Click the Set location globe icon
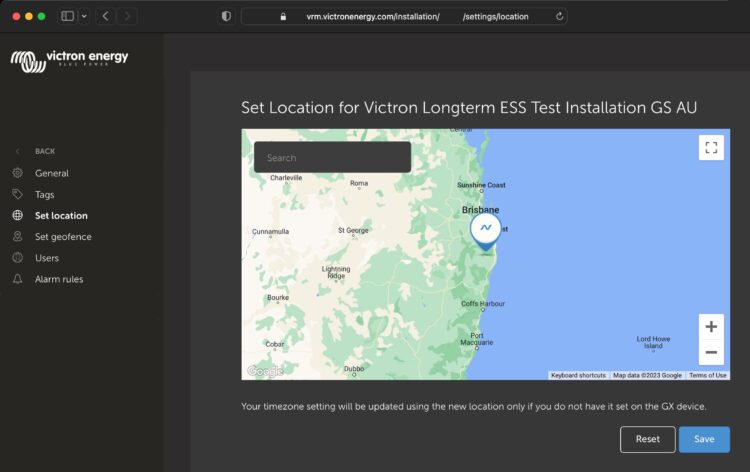Screen dimensions: 750x472 (x=18, y=215)
